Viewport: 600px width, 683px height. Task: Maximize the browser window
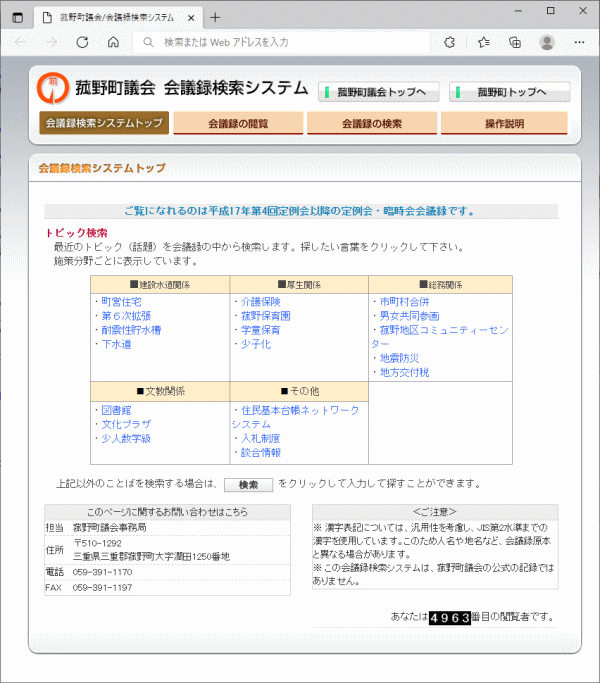551,11
